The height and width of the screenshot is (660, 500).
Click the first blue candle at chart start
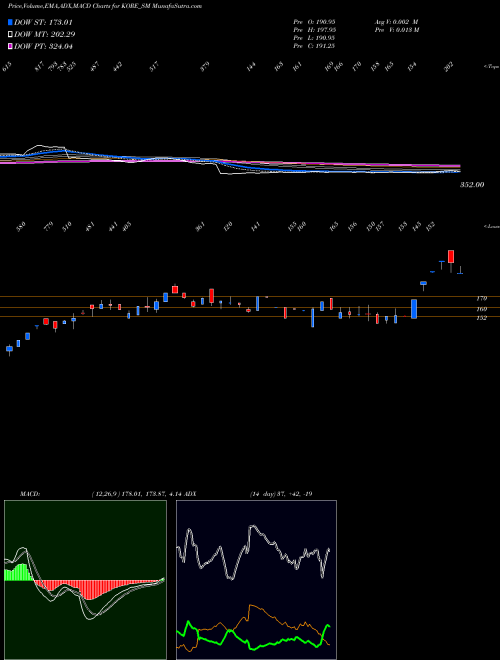click(x=9, y=349)
